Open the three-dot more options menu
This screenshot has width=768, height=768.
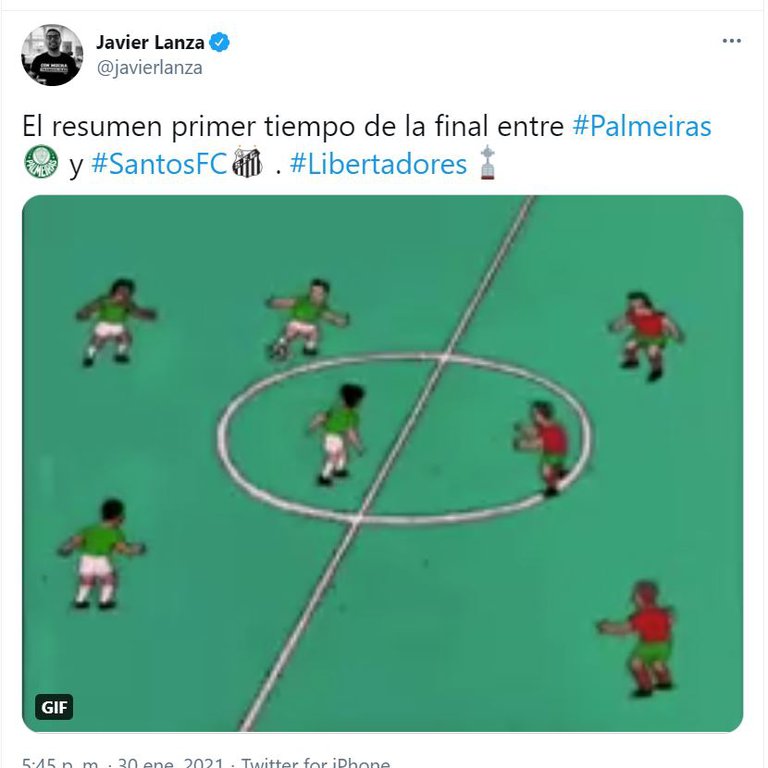[731, 41]
